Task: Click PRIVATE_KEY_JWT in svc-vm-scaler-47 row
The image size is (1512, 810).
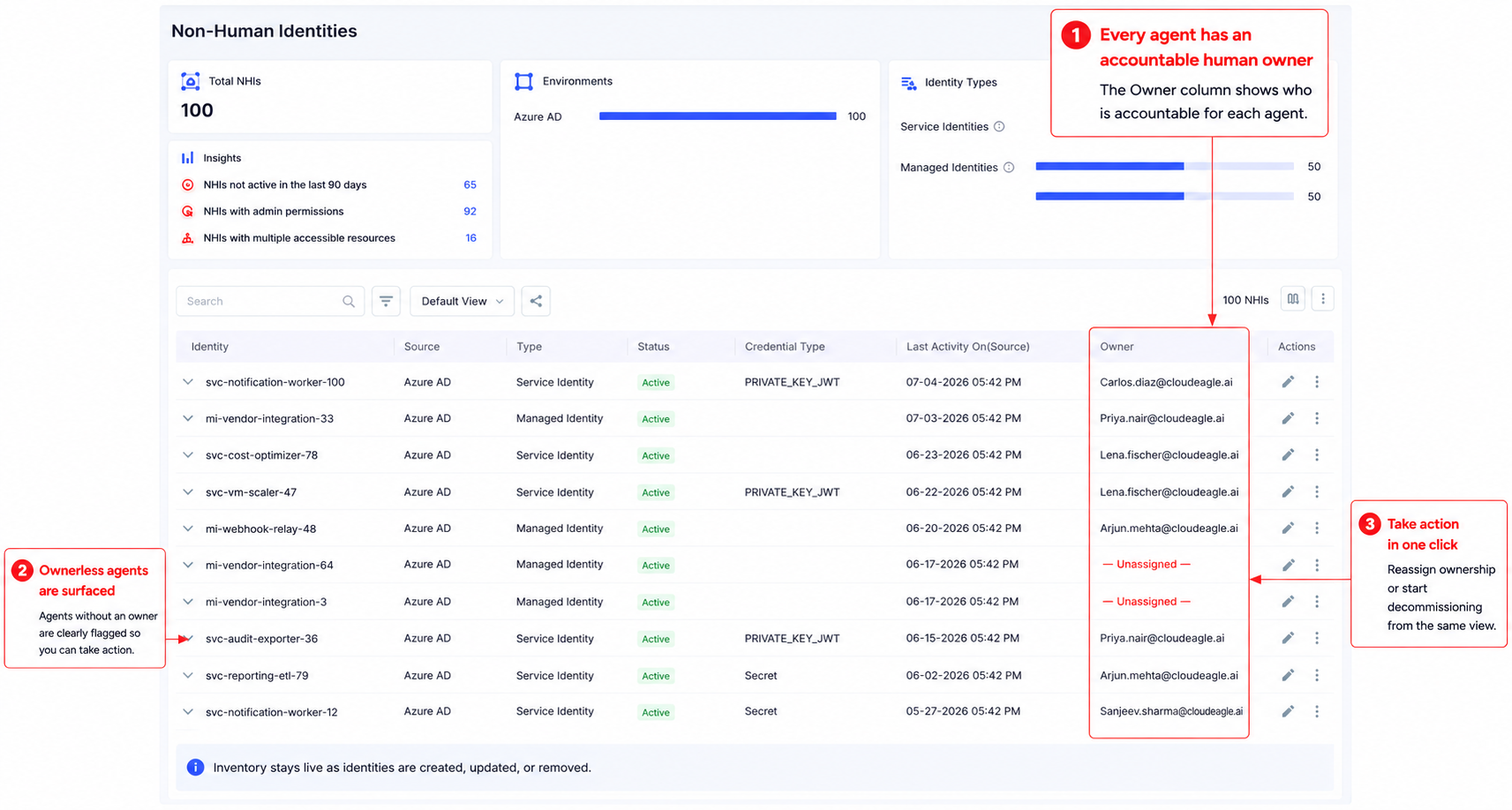Action: (x=792, y=491)
